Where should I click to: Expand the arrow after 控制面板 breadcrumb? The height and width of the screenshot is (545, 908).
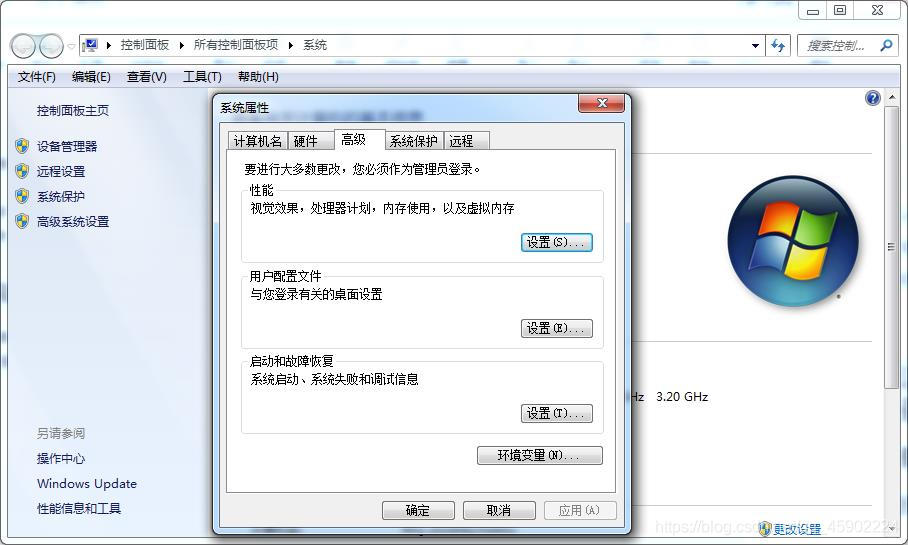pyautogui.click(x=181, y=45)
